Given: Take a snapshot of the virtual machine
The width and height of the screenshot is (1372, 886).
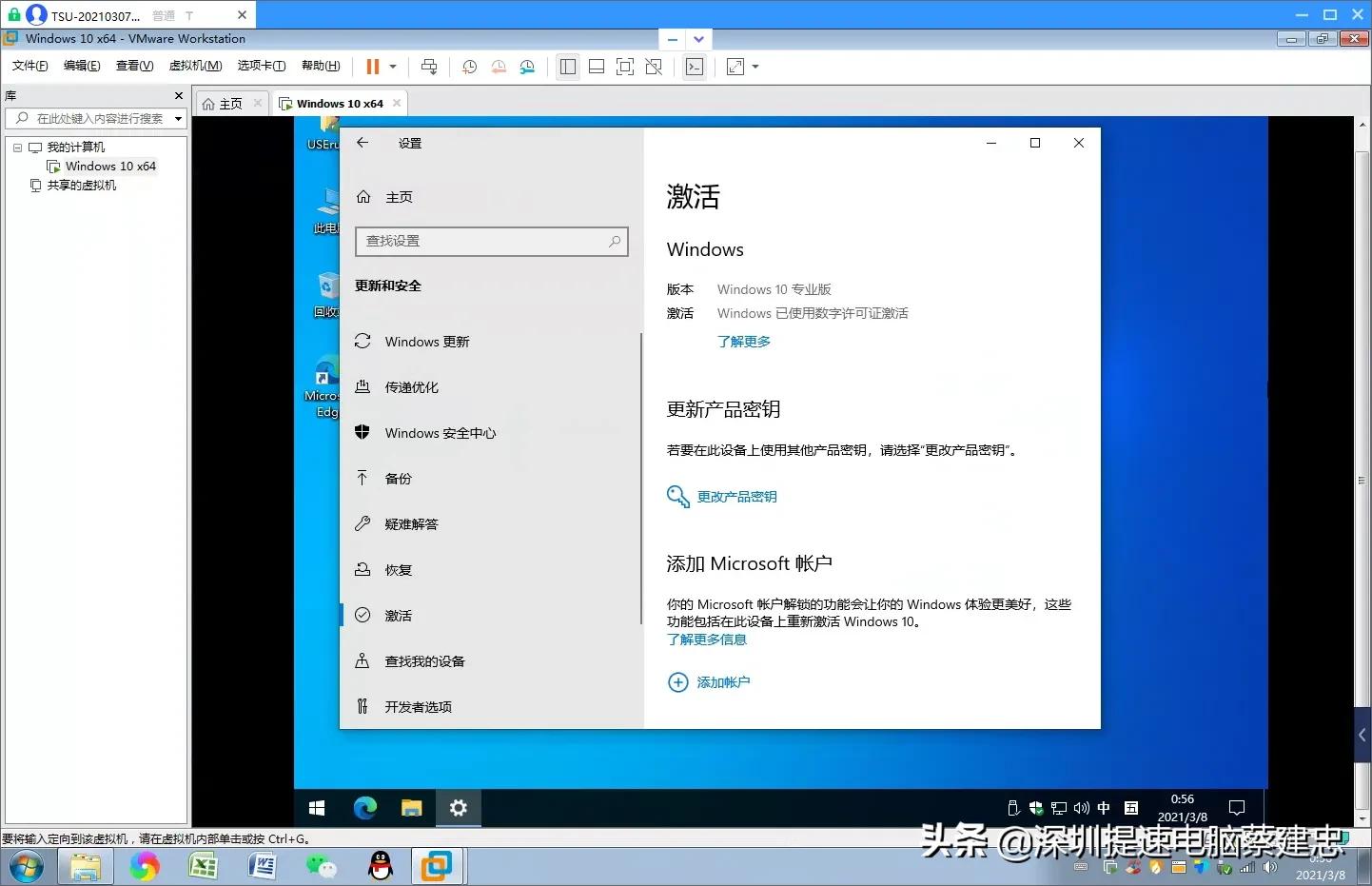Looking at the screenshot, I should pyautogui.click(x=468, y=67).
